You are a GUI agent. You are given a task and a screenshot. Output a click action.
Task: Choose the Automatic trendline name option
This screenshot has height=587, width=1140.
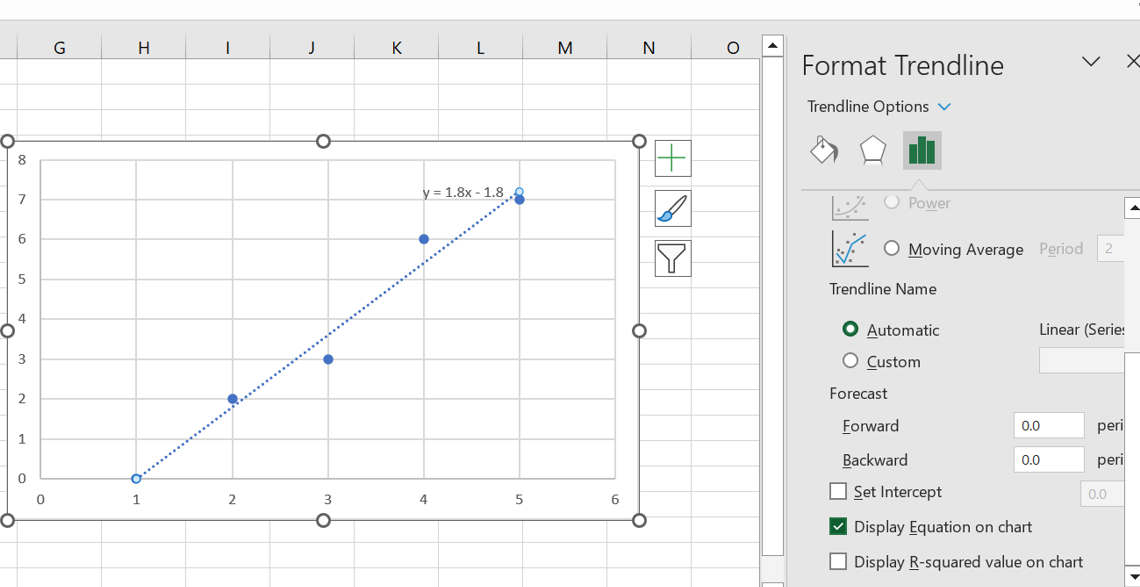coord(850,328)
